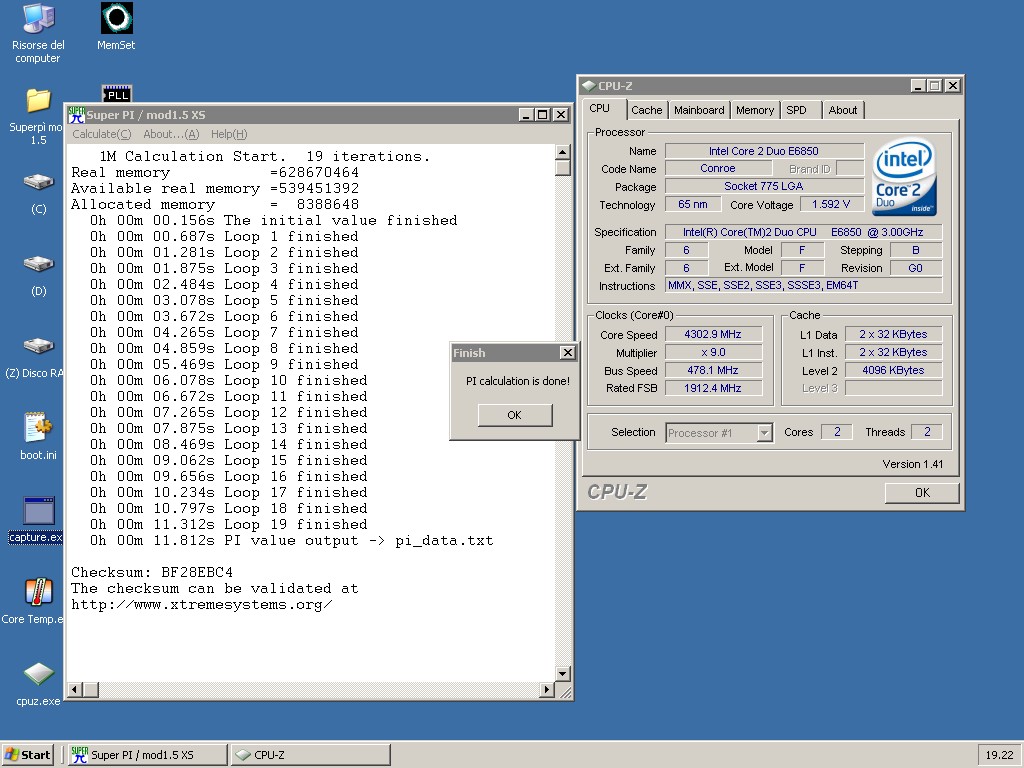Open the Calculate menu in Super PI
The width and height of the screenshot is (1024, 768).
pos(101,134)
